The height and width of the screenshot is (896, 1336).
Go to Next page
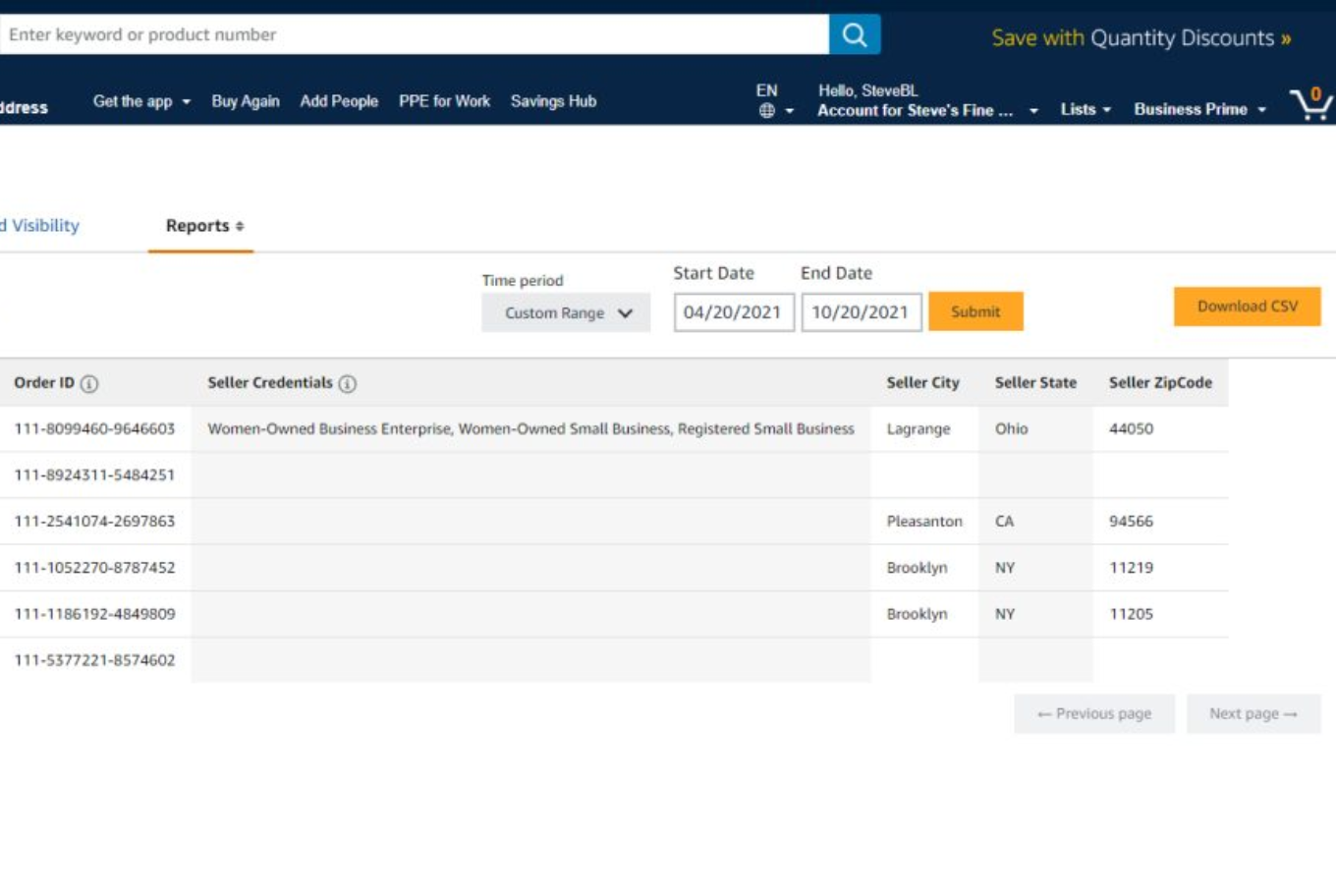click(1252, 714)
